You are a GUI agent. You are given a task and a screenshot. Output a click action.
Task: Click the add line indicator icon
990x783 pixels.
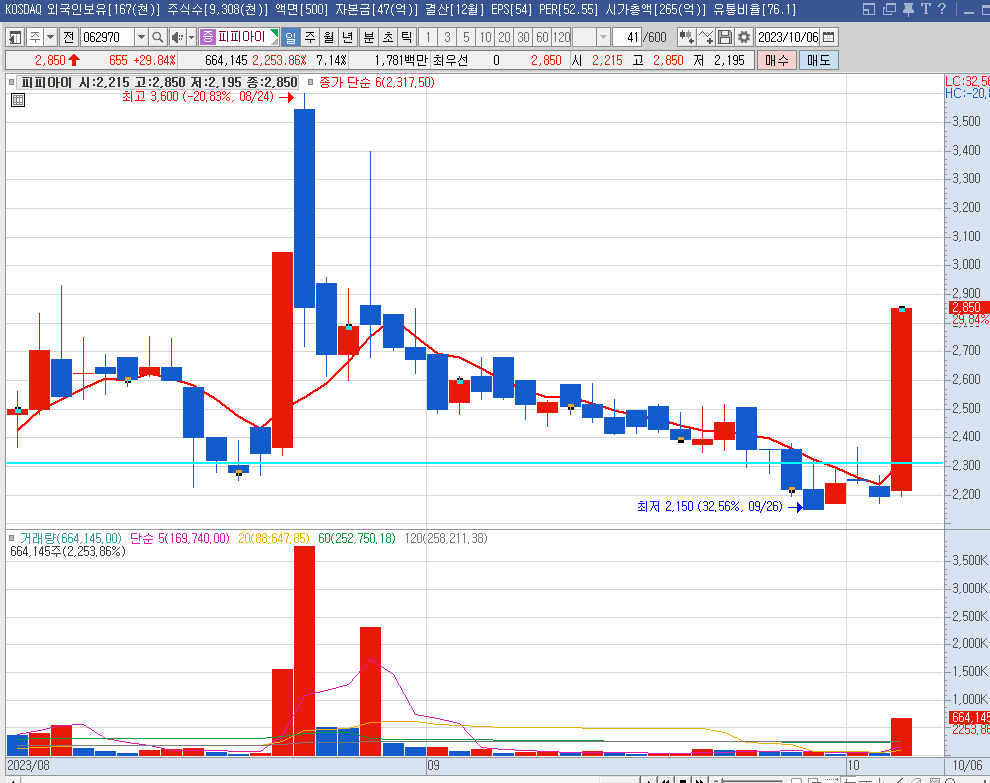click(706, 37)
